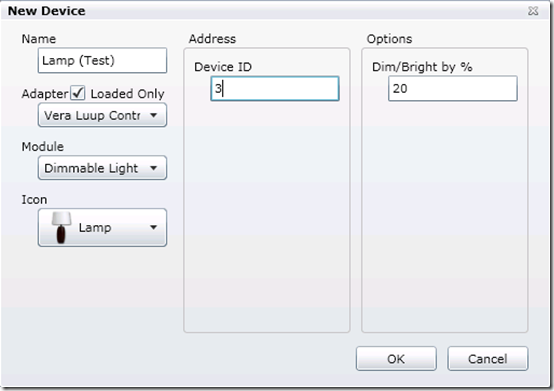
Task: Click the Address group heading
Action: (x=212, y=38)
